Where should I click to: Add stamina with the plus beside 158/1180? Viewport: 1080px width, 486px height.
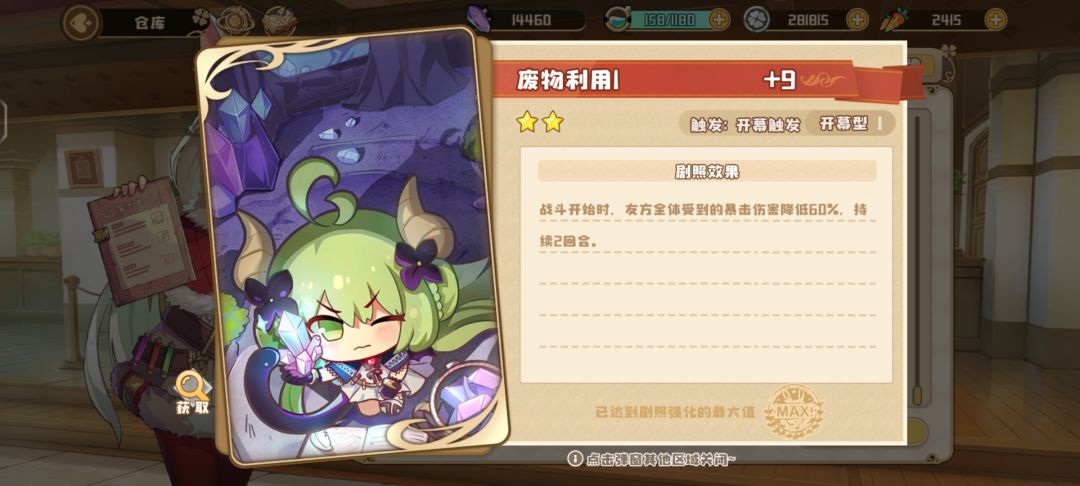(718, 20)
